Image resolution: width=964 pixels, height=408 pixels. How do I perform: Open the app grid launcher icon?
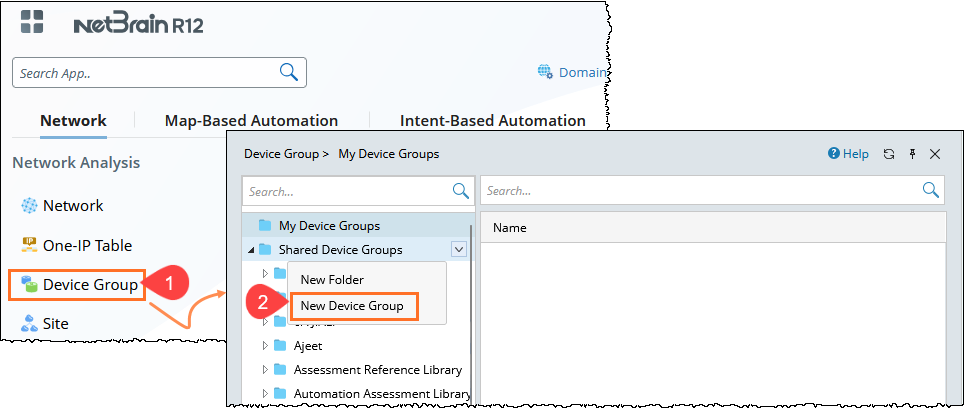[x=32, y=23]
